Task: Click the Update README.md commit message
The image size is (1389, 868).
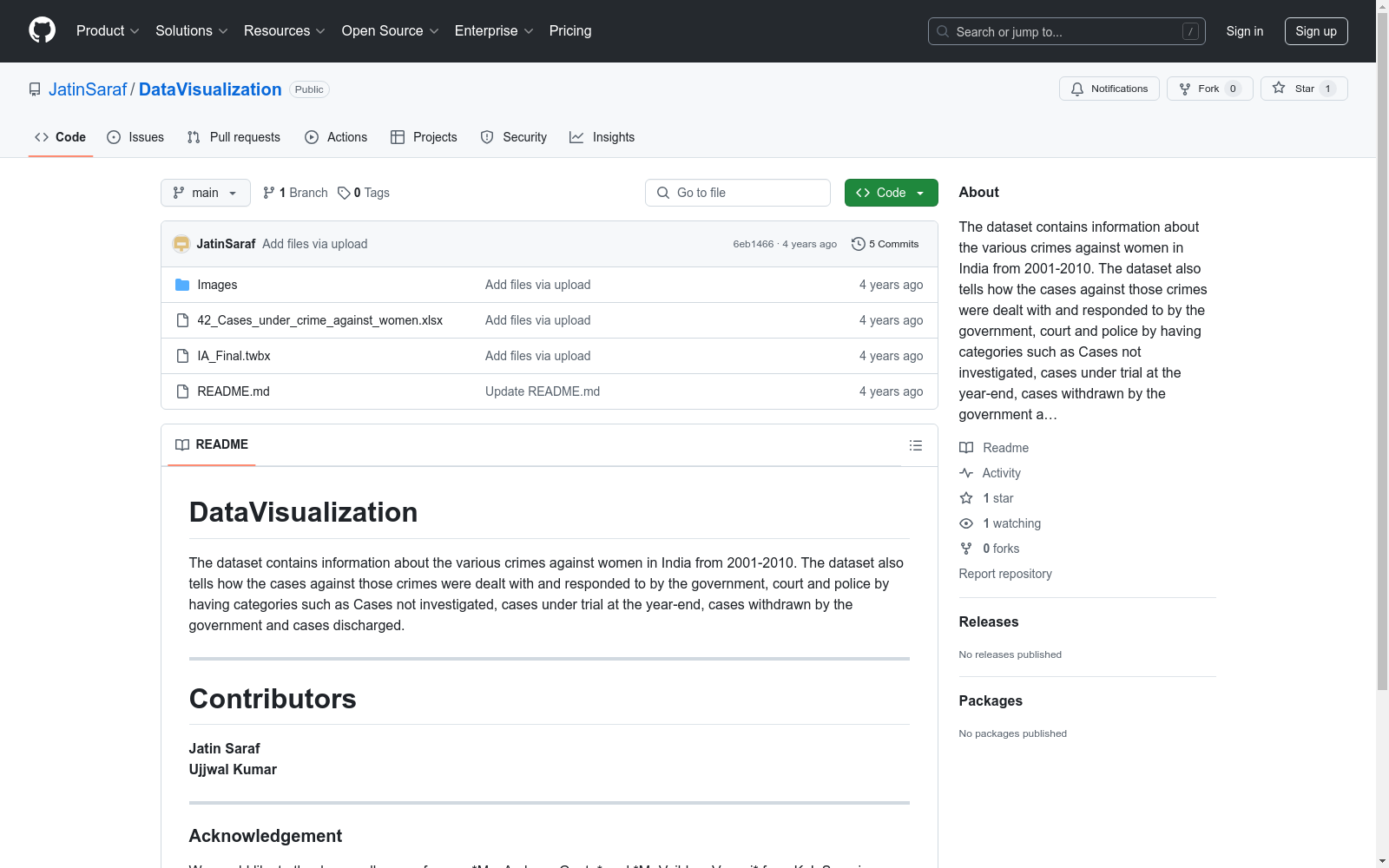Action: pos(543,391)
